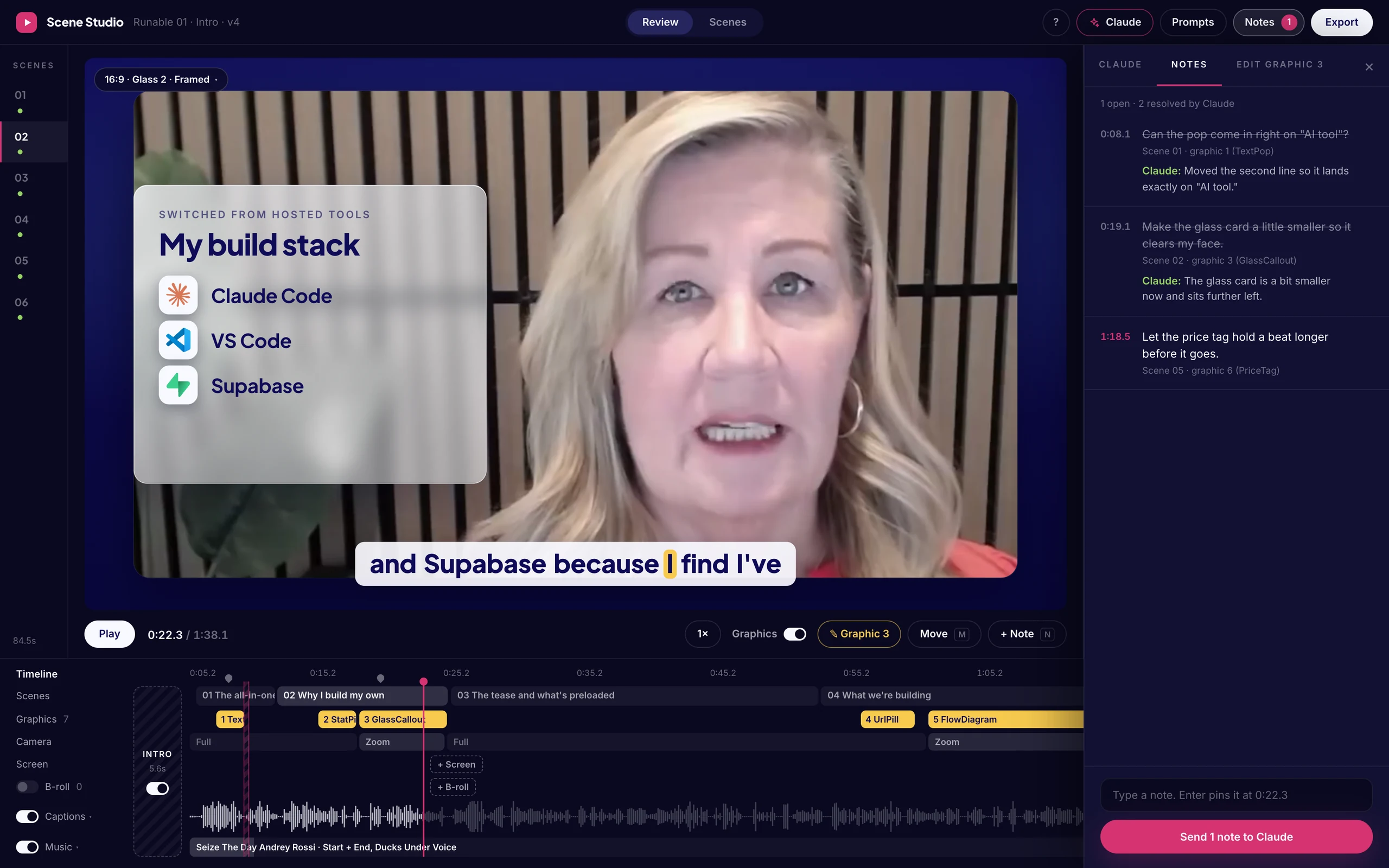Click the Zoom camera segment under scene 02
1389x868 pixels.
click(402, 742)
